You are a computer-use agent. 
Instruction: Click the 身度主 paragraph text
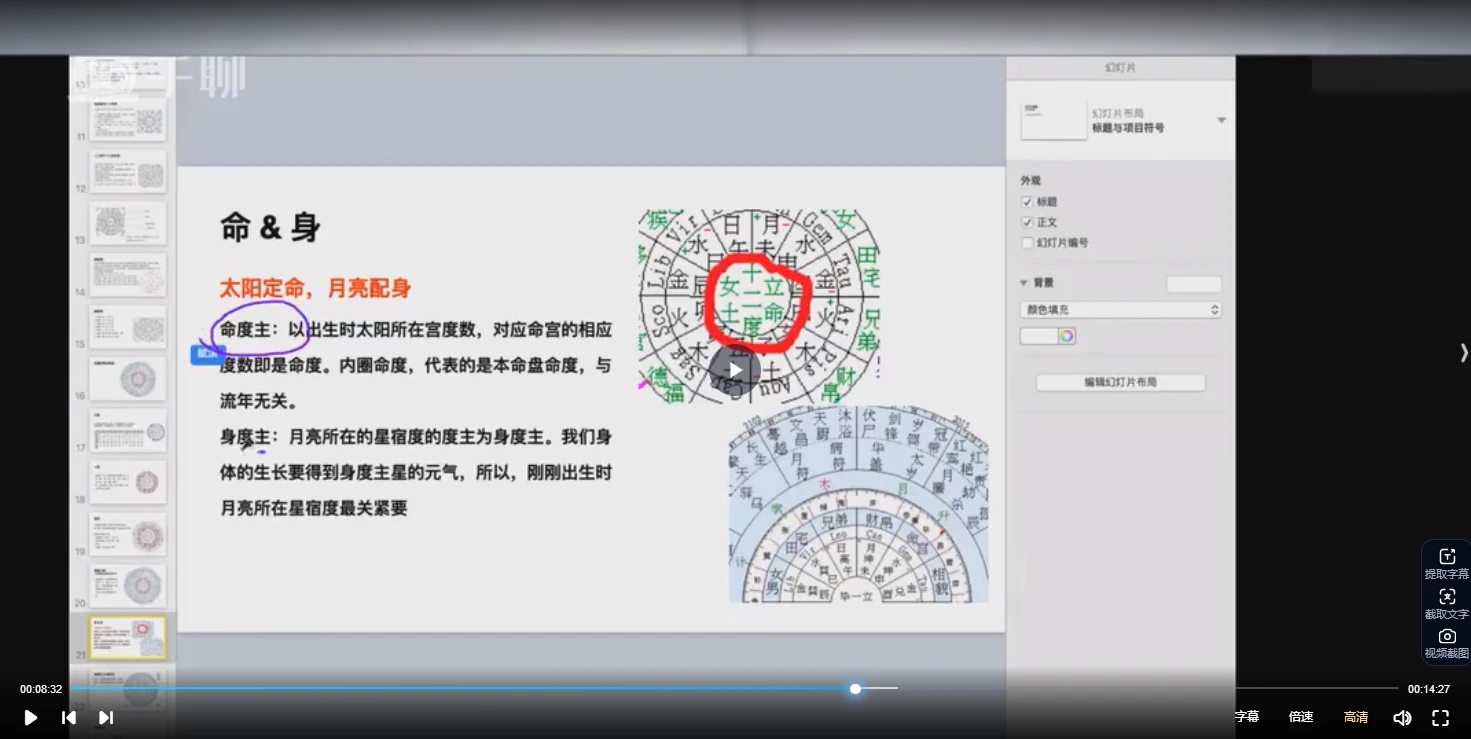pos(416,472)
